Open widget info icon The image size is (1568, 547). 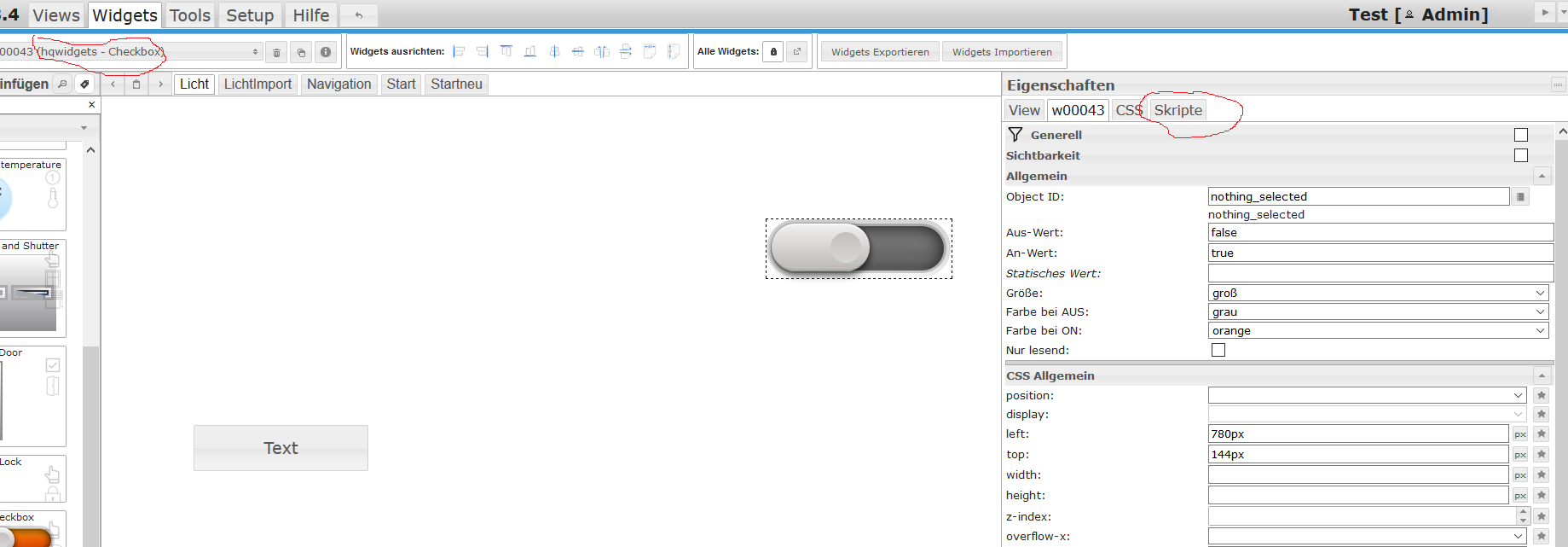[326, 52]
